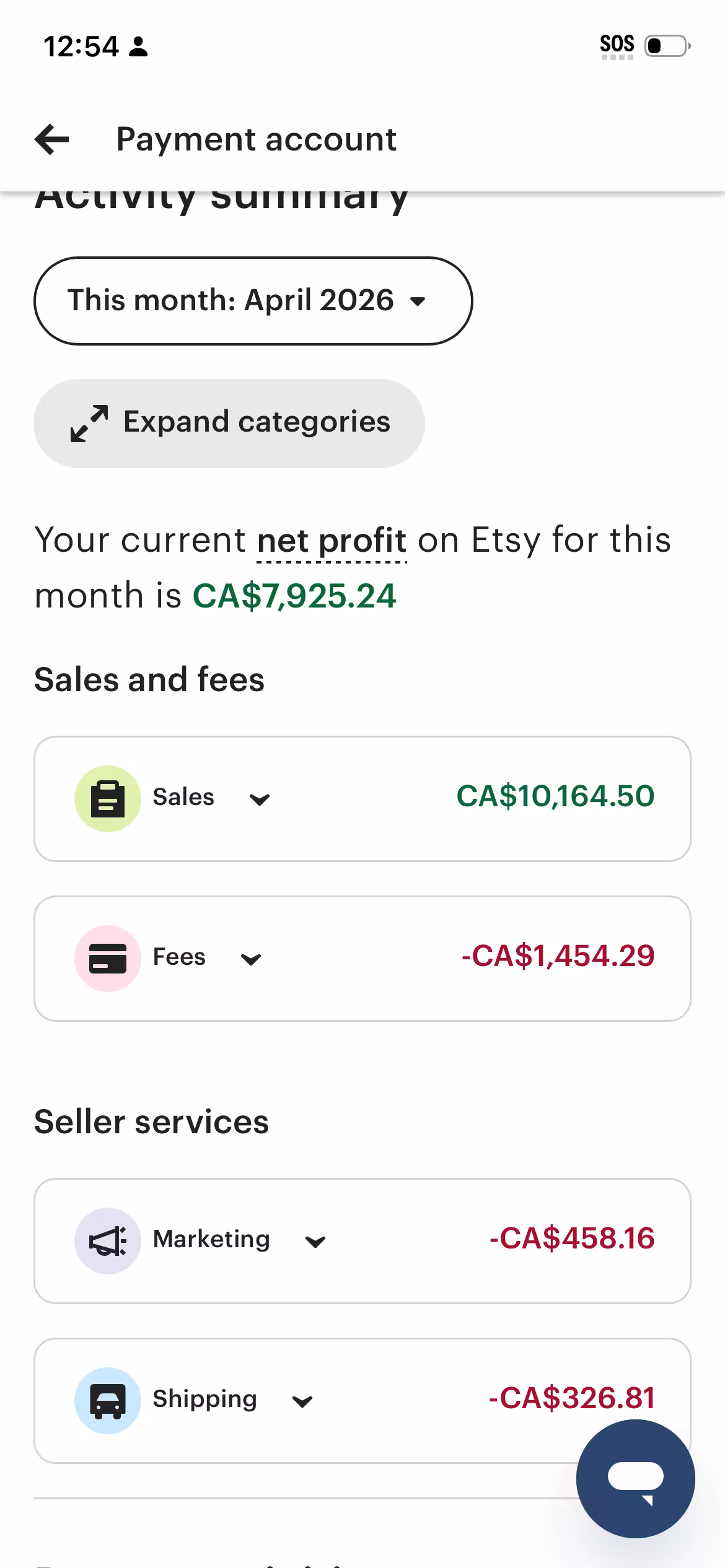The width and height of the screenshot is (725, 1568).
Task: Tap the battery indicator in status bar
Action: click(667, 46)
